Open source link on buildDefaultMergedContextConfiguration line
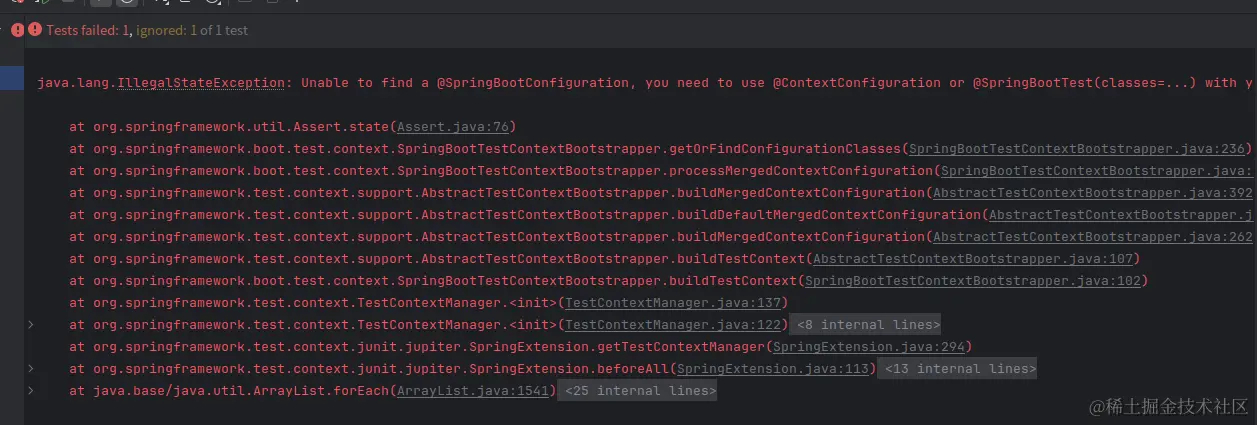 click(1121, 215)
